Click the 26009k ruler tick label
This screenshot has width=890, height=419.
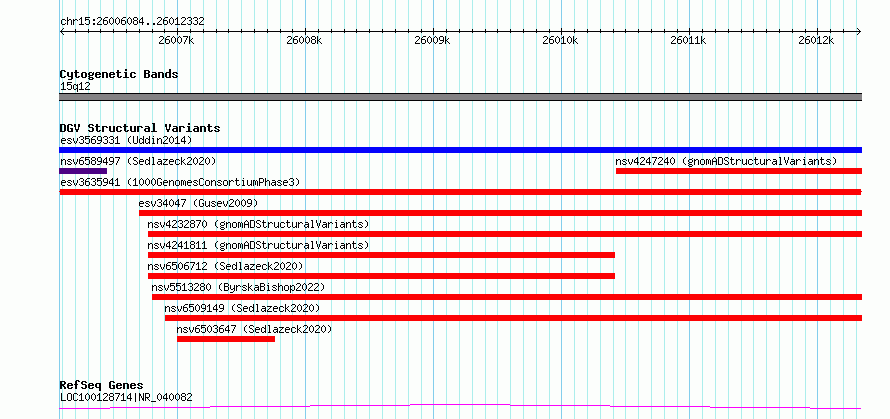(x=433, y=41)
